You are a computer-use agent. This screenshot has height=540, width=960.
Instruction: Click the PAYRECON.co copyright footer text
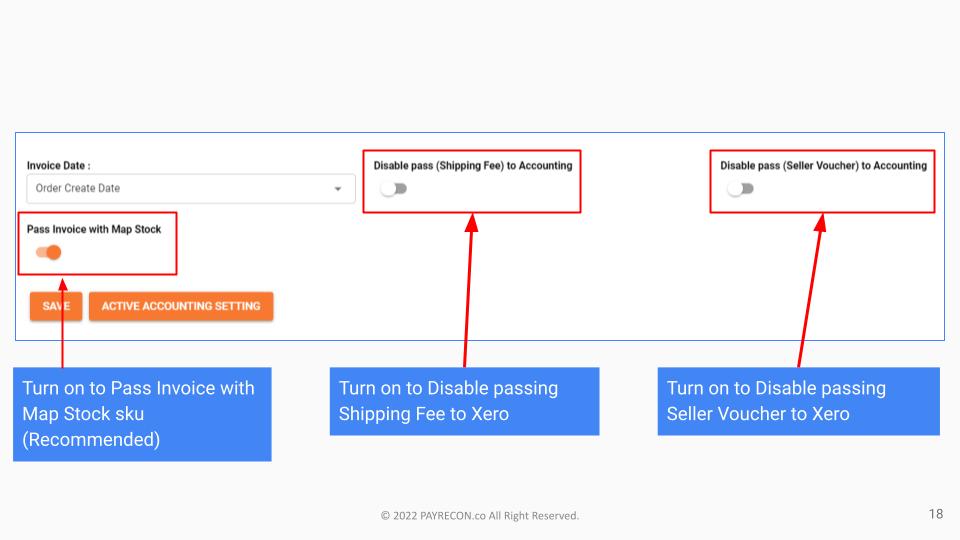point(479,516)
